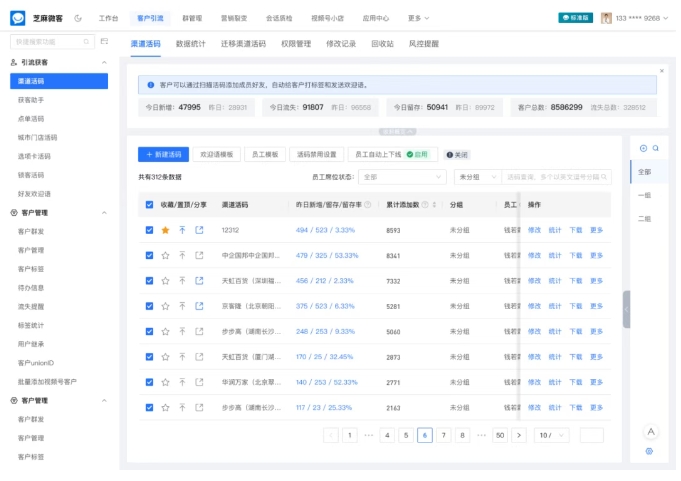Open the 权限管理 tab
681x481 pixels.
click(296, 44)
